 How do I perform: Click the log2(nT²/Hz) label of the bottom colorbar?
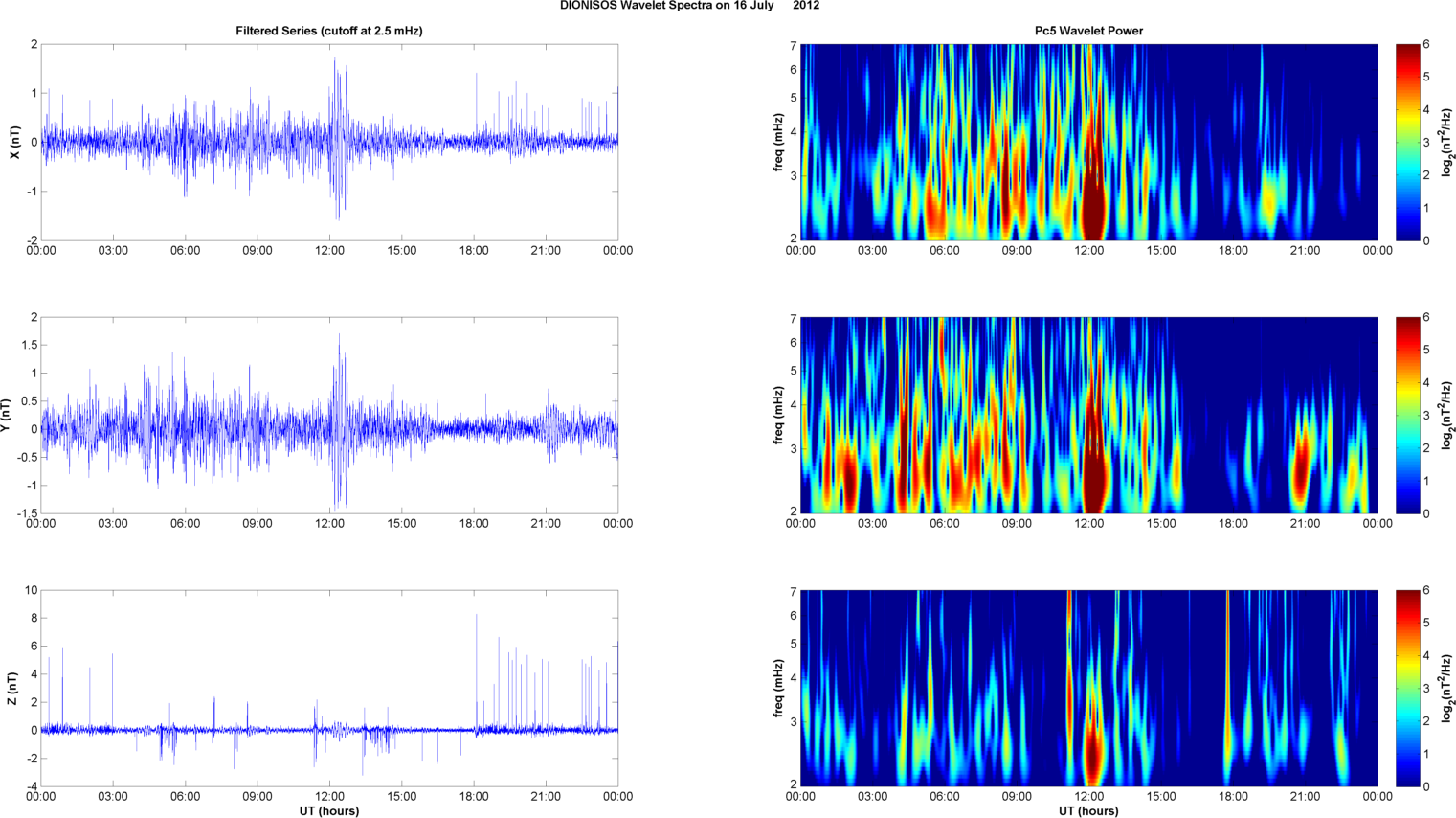coord(1447,688)
